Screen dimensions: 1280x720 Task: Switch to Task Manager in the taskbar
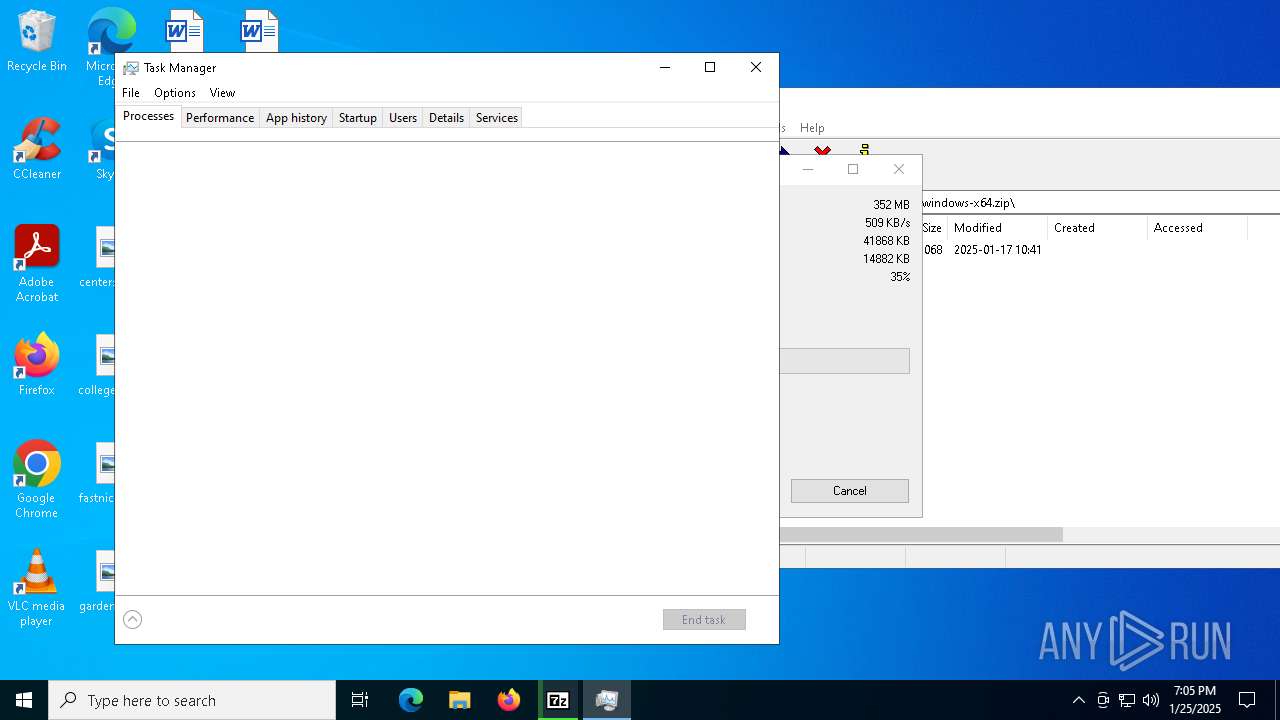pos(607,700)
